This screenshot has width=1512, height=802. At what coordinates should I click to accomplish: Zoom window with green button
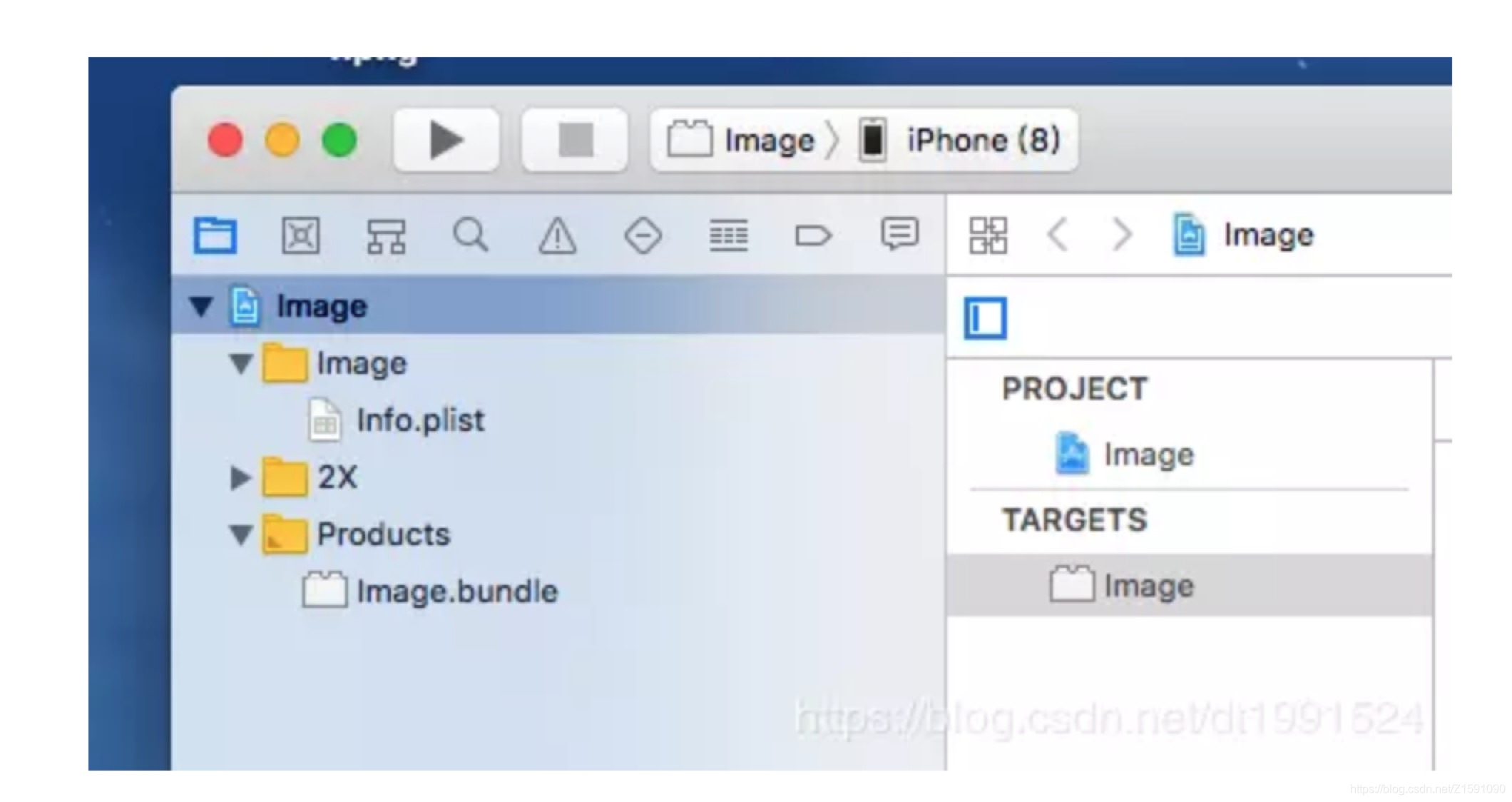[x=339, y=140]
